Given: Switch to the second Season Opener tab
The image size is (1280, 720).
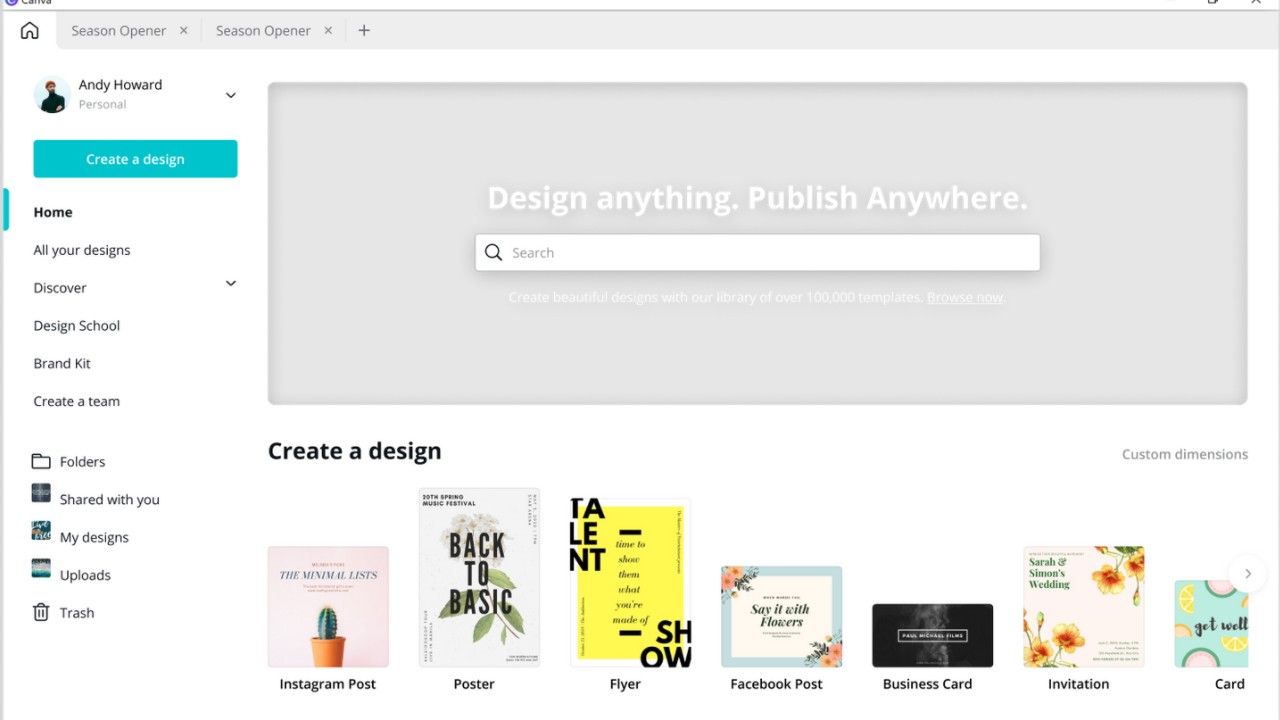Looking at the screenshot, I should 263,31.
